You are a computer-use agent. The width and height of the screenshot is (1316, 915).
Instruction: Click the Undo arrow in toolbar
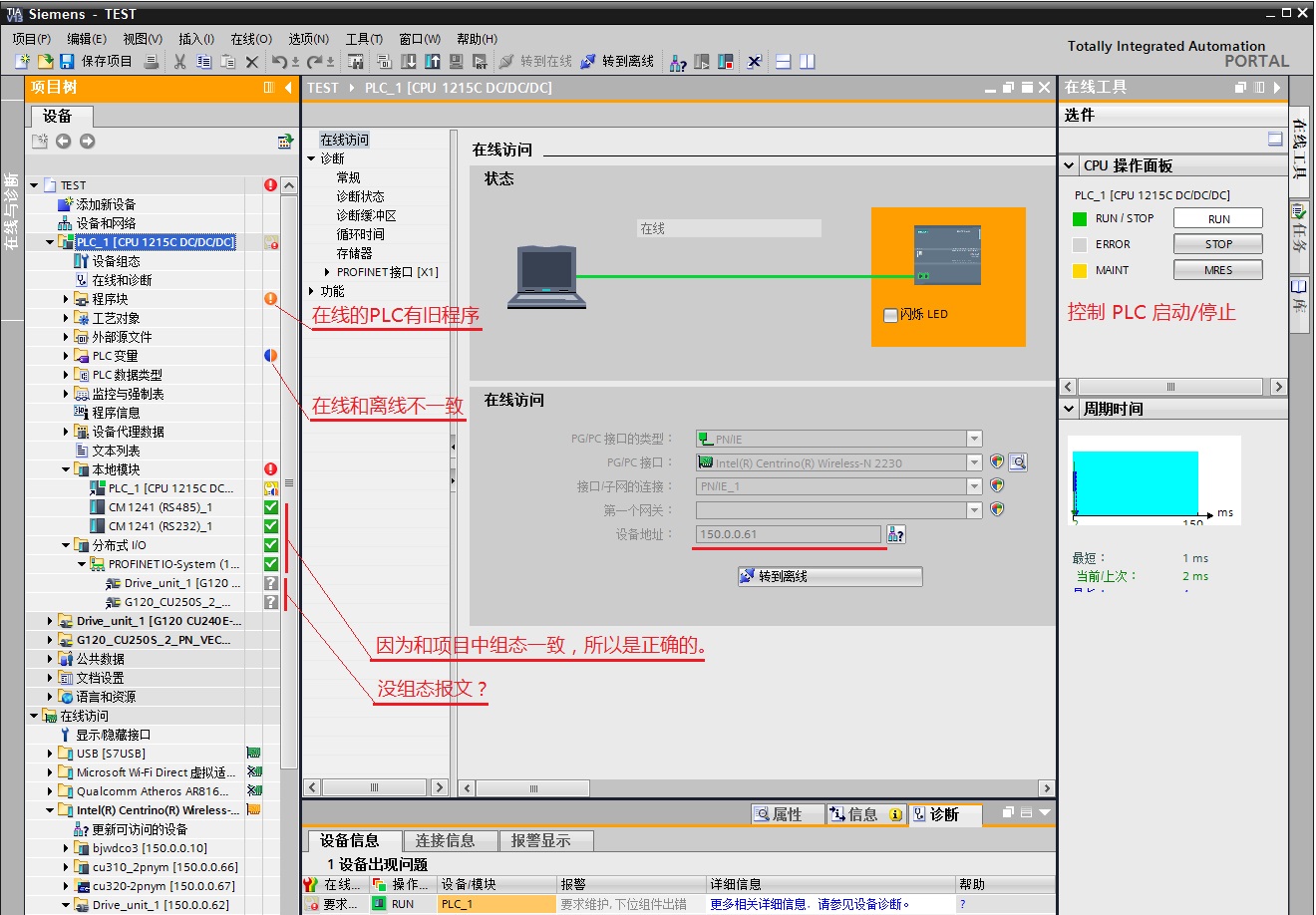click(279, 62)
